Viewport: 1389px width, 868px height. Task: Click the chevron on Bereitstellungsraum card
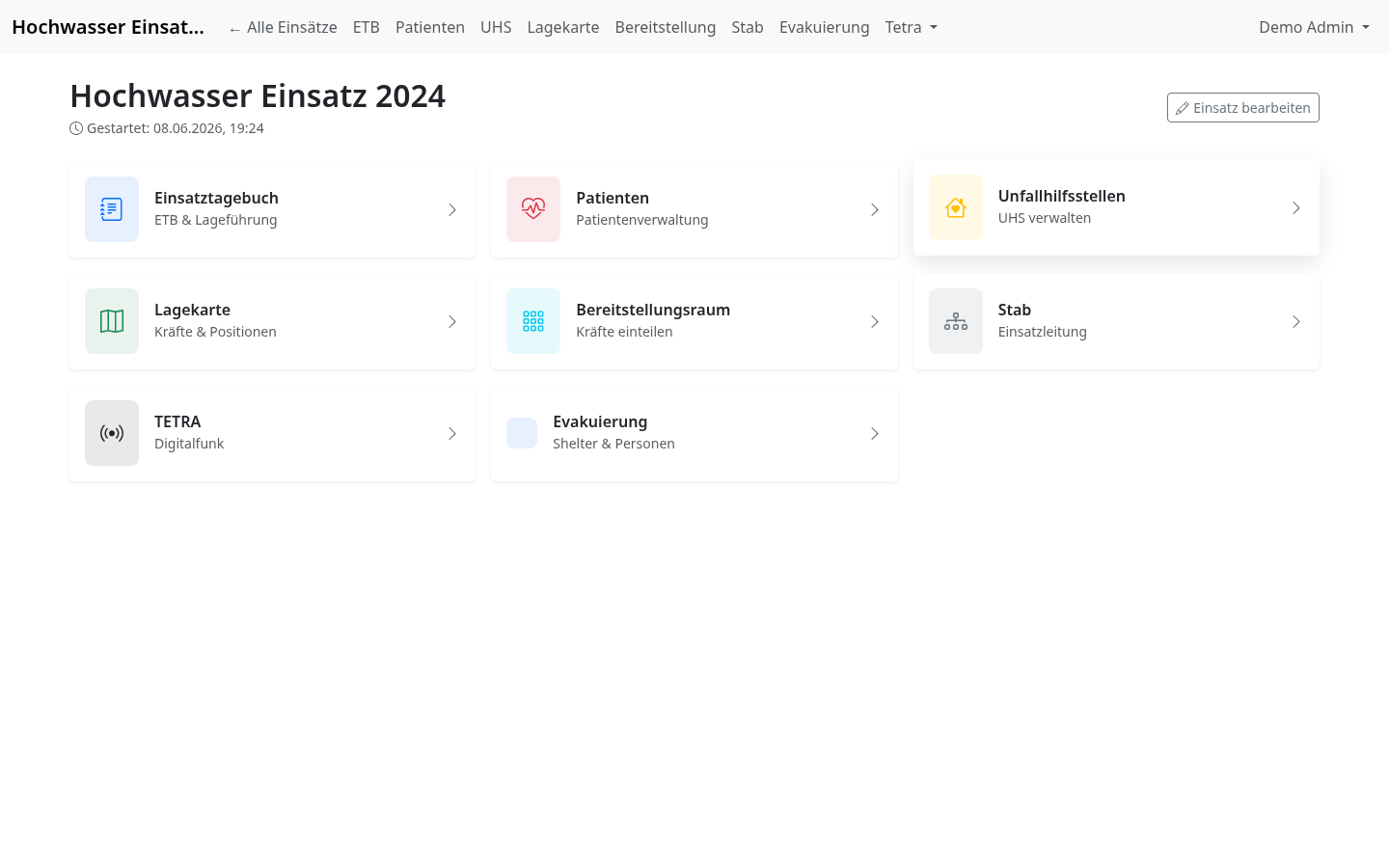coord(875,321)
